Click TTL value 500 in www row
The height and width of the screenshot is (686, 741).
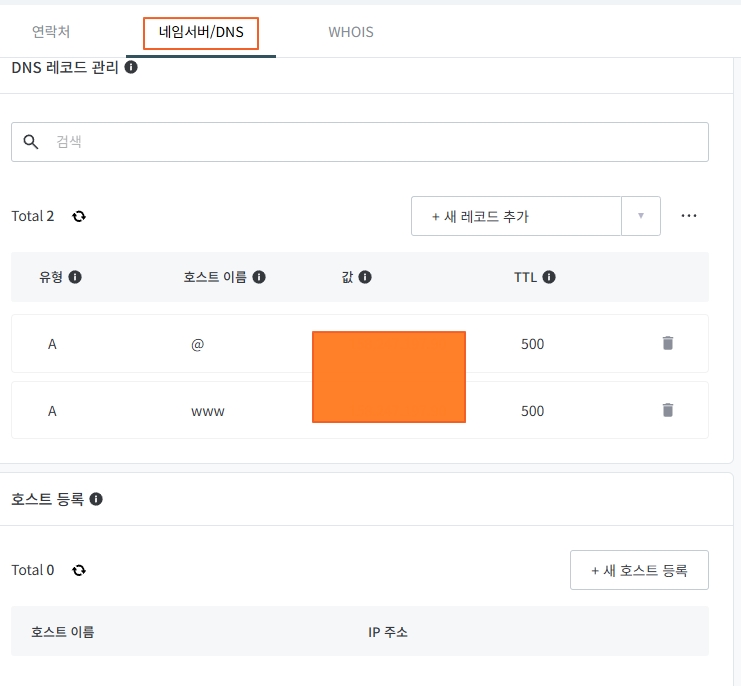[x=533, y=411]
